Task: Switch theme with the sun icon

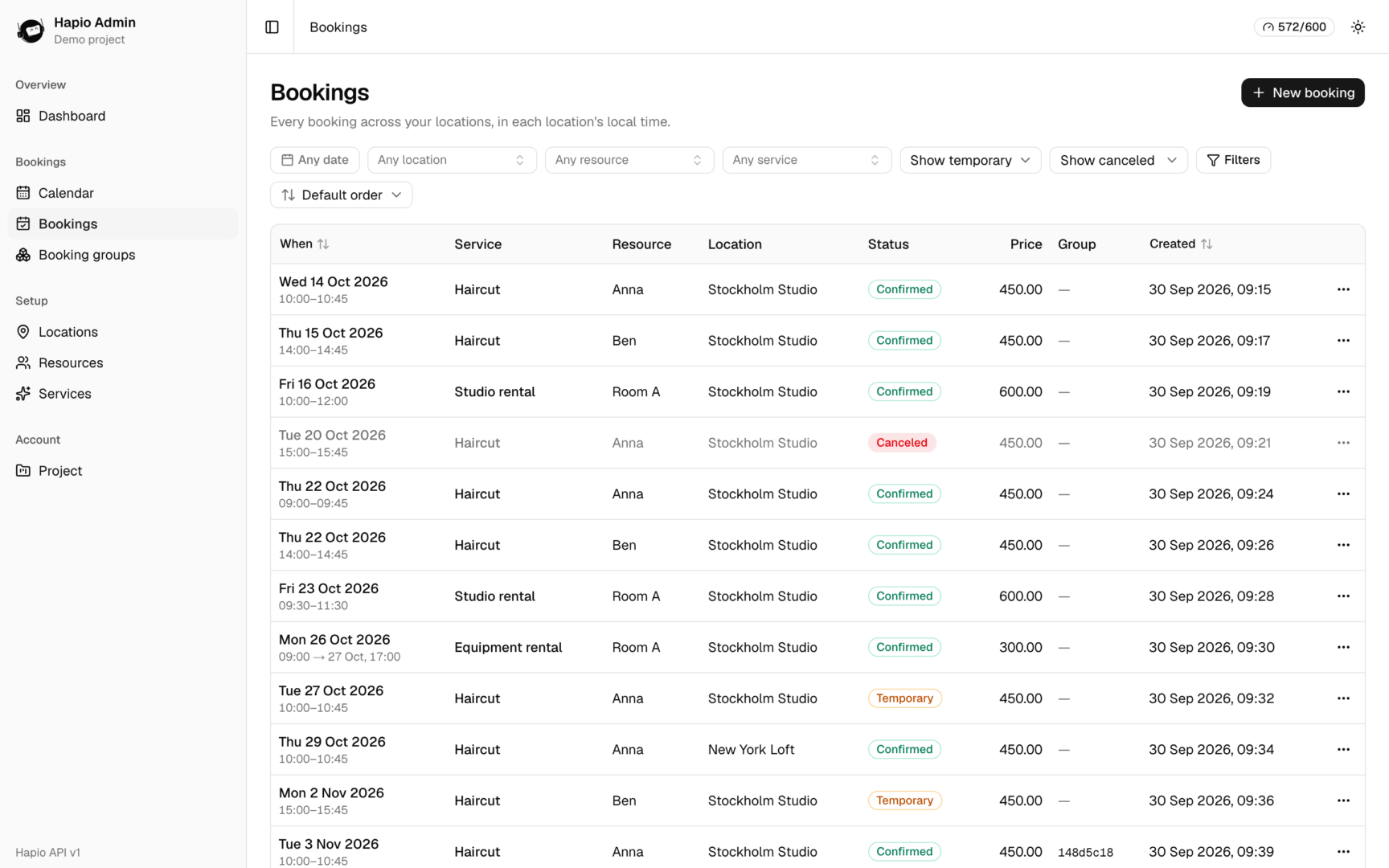Action: pos(1358,27)
